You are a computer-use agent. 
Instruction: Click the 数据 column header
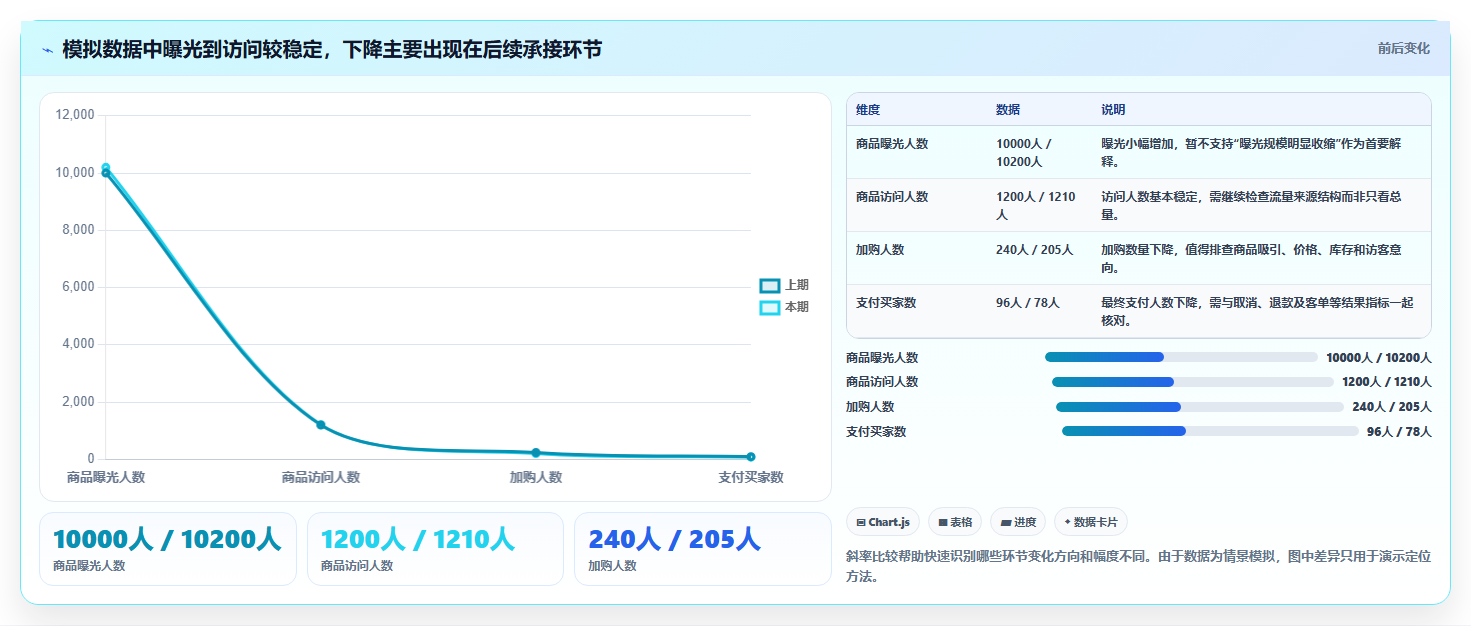(1008, 110)
